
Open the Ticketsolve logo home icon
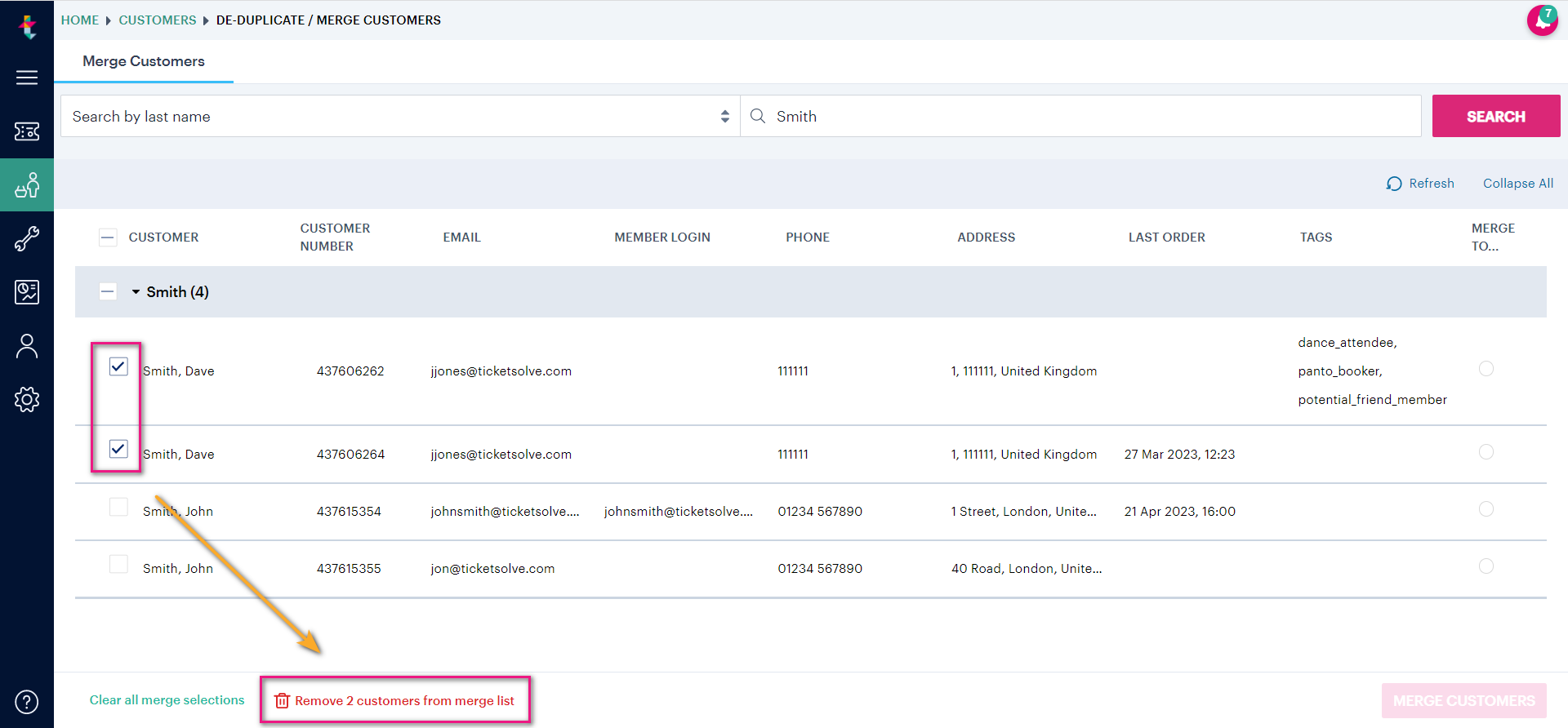click(x=27, y=27)
